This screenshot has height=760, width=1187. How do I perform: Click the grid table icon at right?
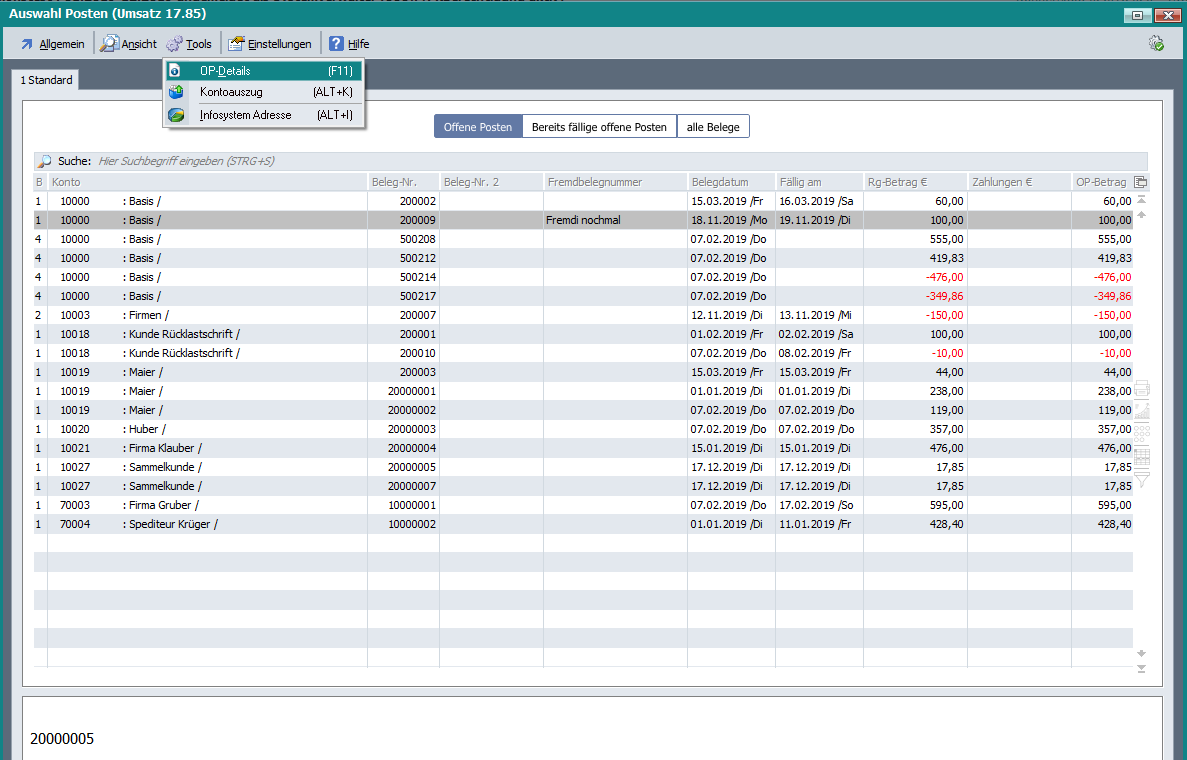1142,456
